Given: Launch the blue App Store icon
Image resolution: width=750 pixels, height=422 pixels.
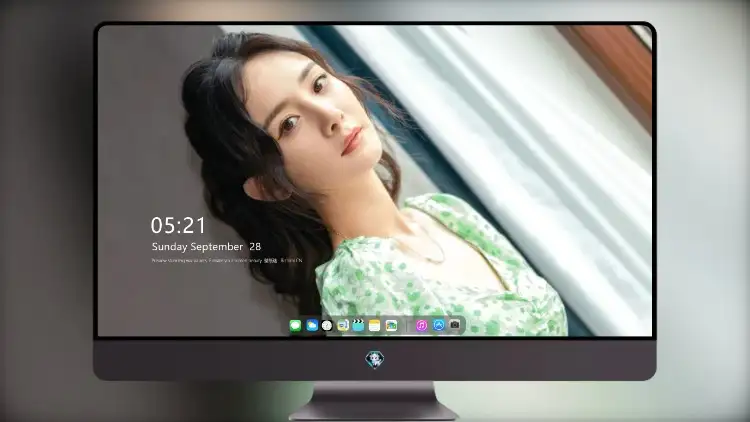Looking at the screenshot, I should [439, 325].
